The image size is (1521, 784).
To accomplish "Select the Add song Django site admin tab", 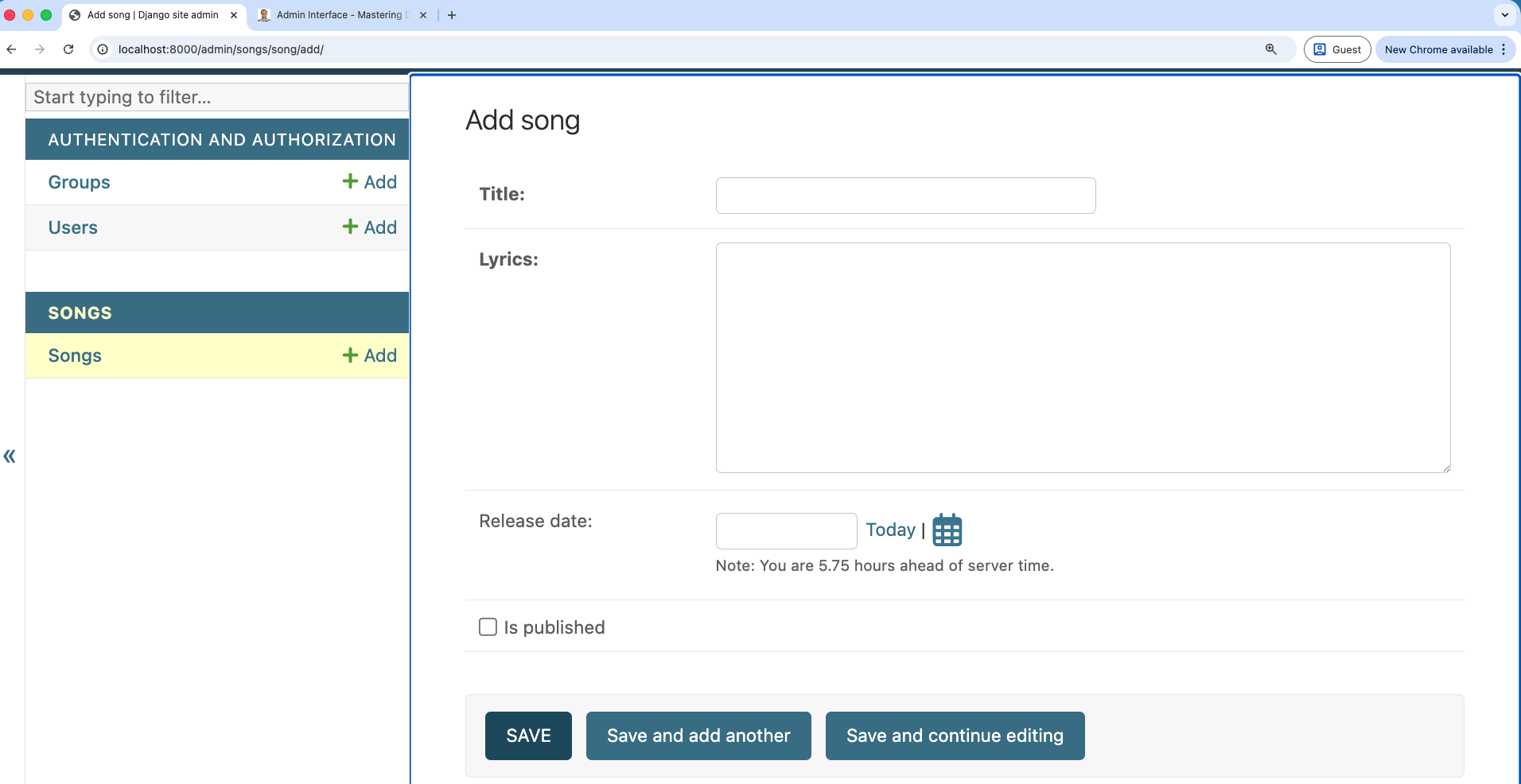I will (153, 15).
